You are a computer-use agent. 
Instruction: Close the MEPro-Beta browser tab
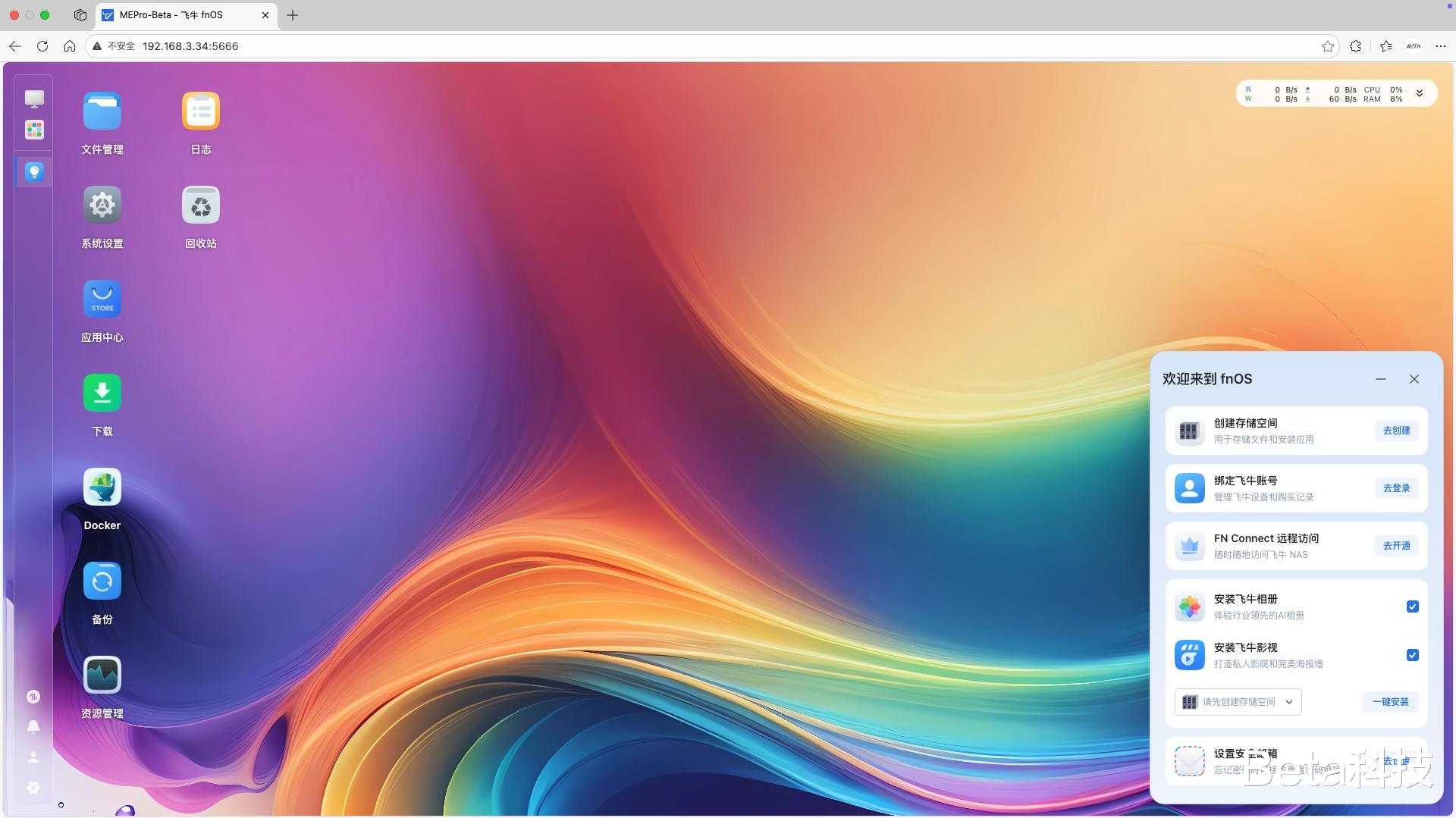pos(265,15)
